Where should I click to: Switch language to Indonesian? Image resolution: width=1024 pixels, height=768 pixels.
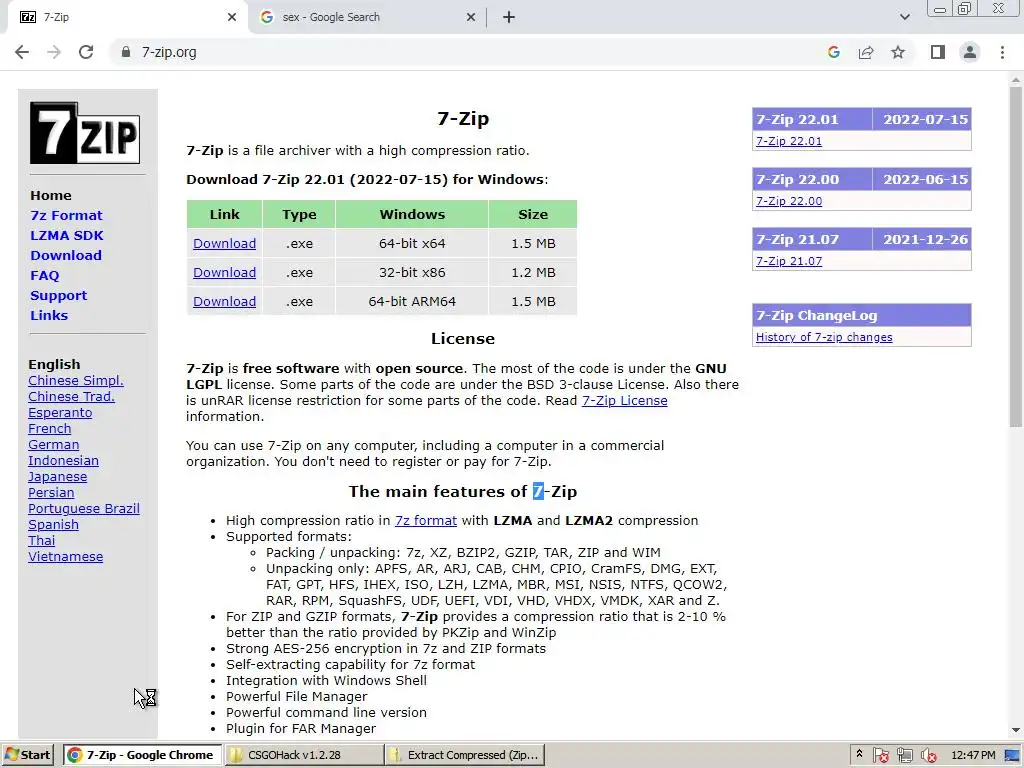tap(63, 460)
